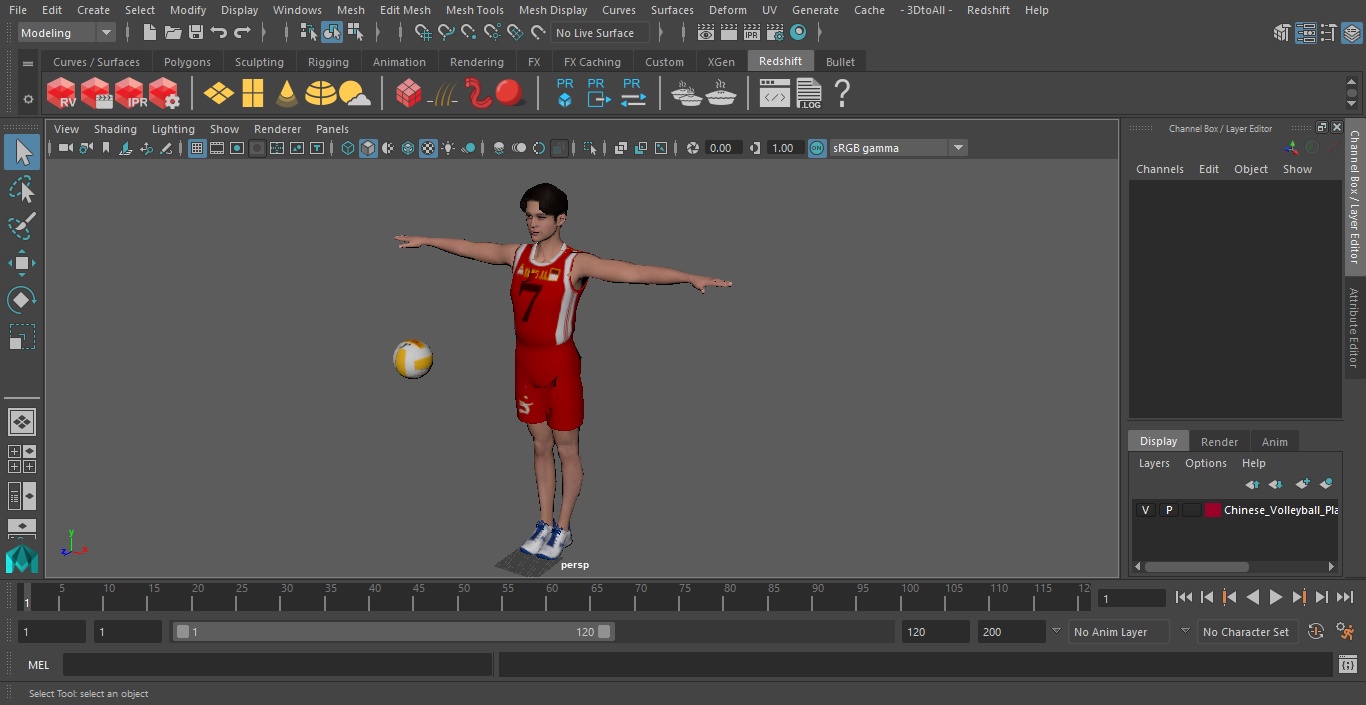The width and height of the screenshot is (1366, 705).
Task: Open the Redshift RenderView icon
Action: tap(62, 93)
